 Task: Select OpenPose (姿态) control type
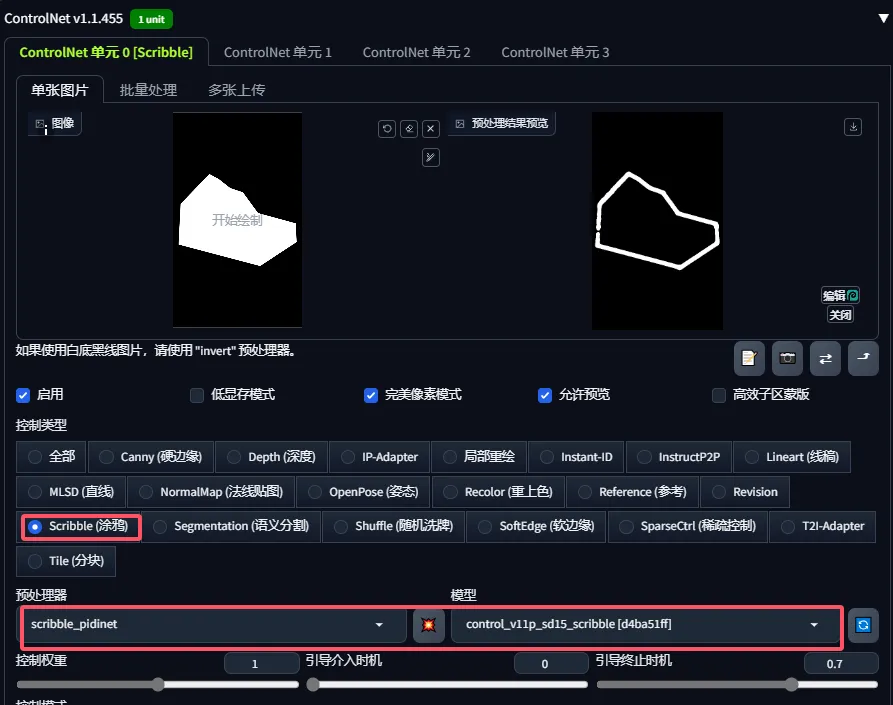point(363,492)
